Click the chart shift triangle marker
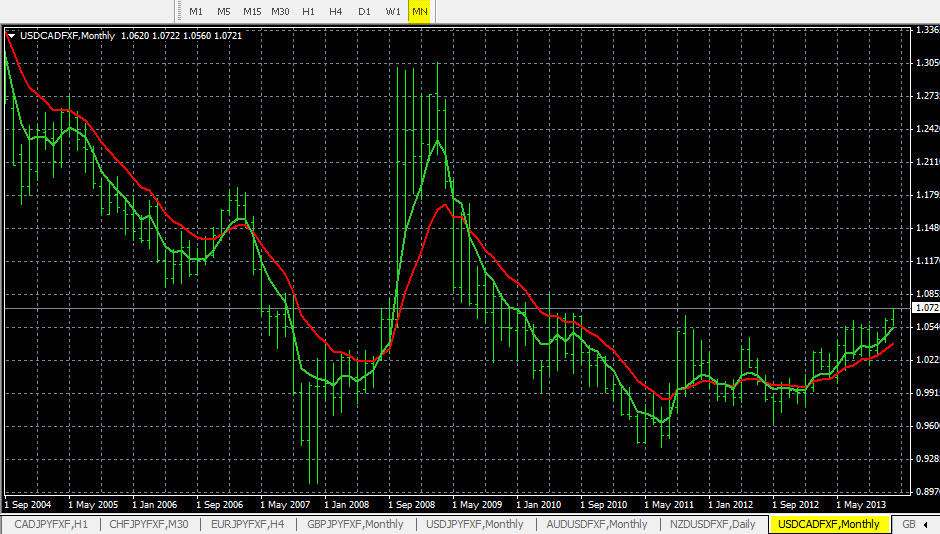940x534 pixels. (x=11, y=36)
